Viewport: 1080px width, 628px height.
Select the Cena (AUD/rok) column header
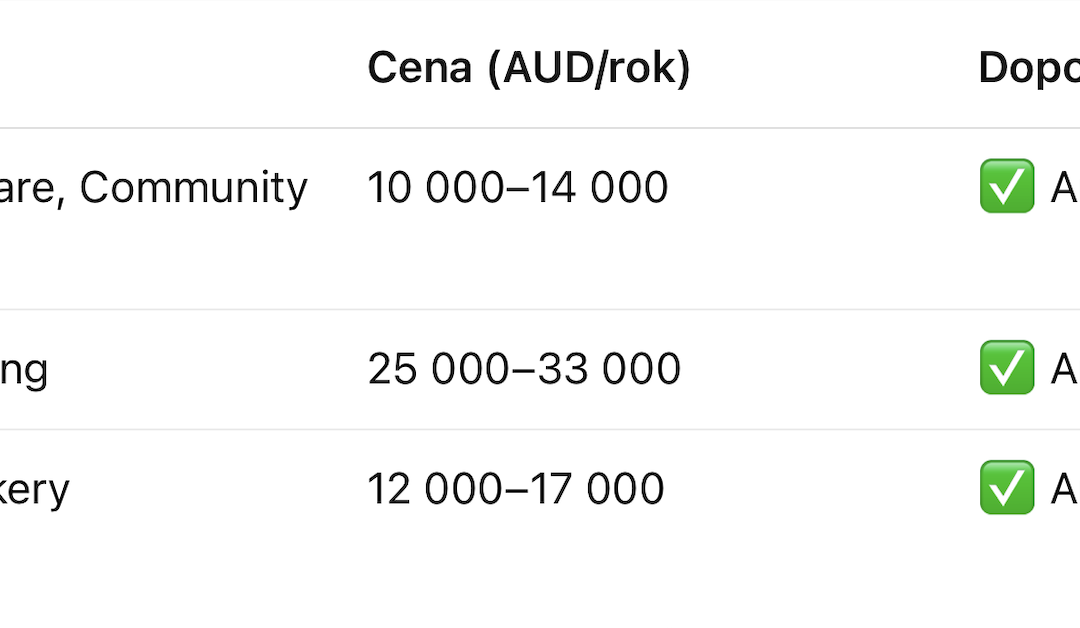529,68
